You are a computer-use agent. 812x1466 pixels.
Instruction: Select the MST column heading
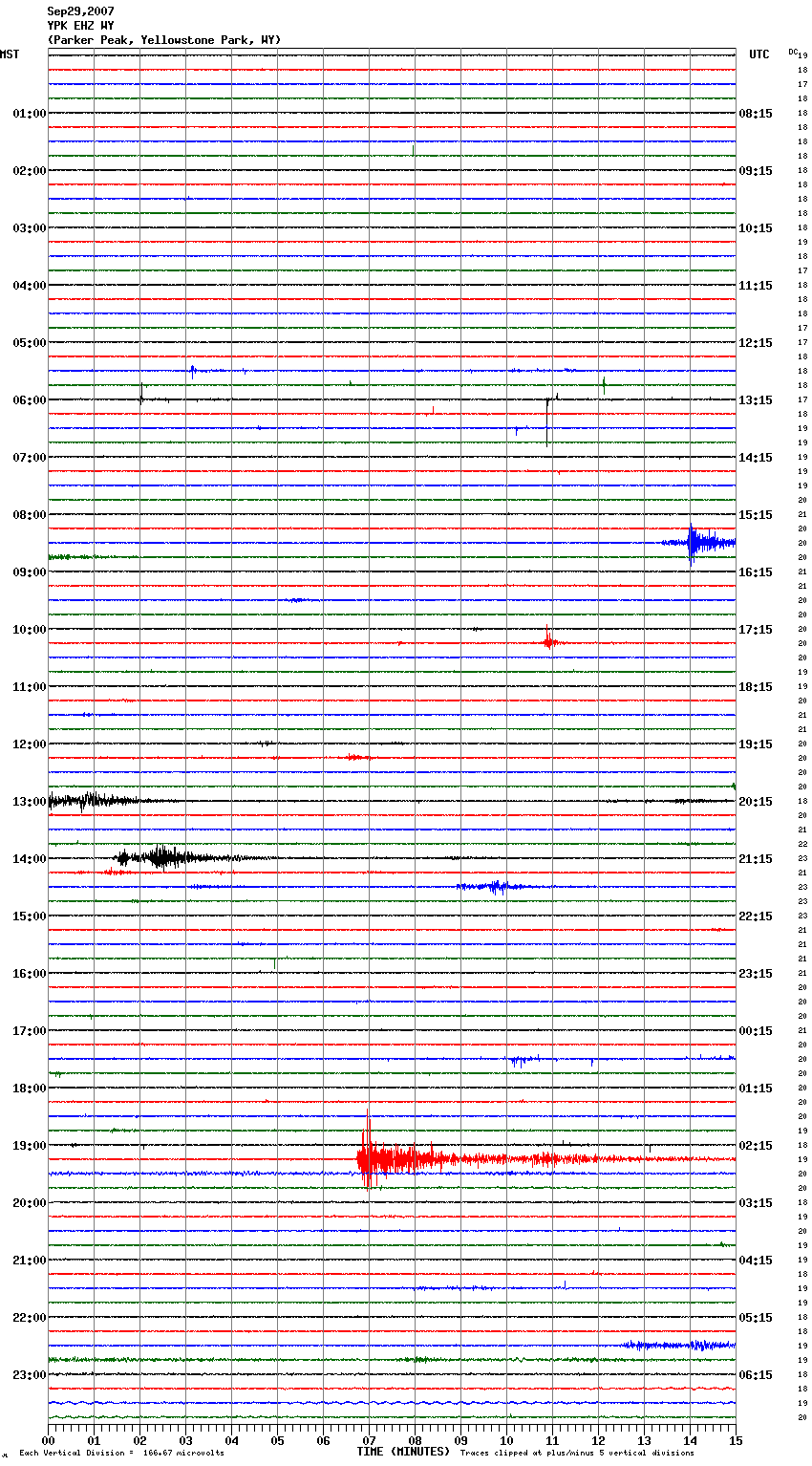(x=10, y=54)
